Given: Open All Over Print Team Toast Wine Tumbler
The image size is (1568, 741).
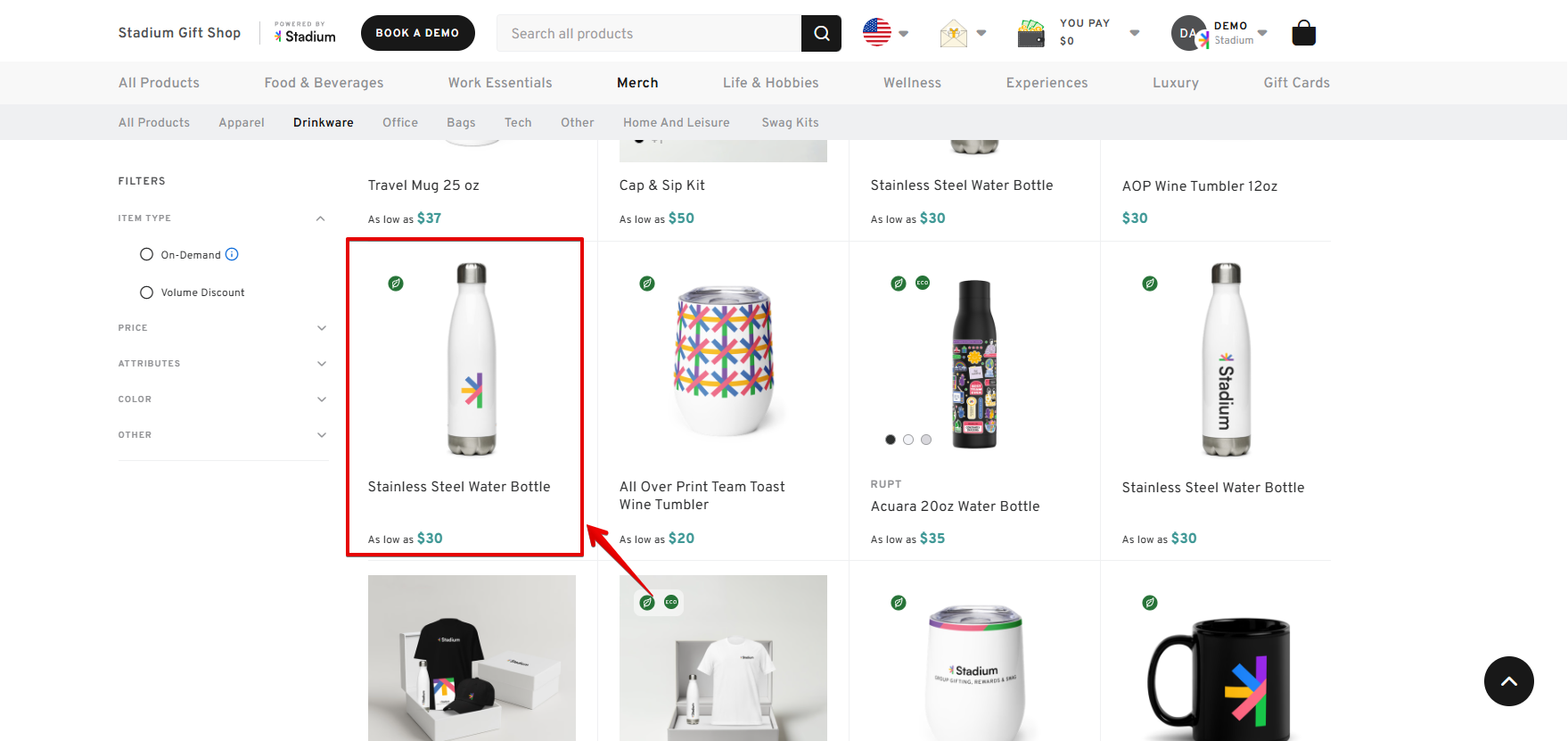Looking at the screenshot, I should click(702, 495).
